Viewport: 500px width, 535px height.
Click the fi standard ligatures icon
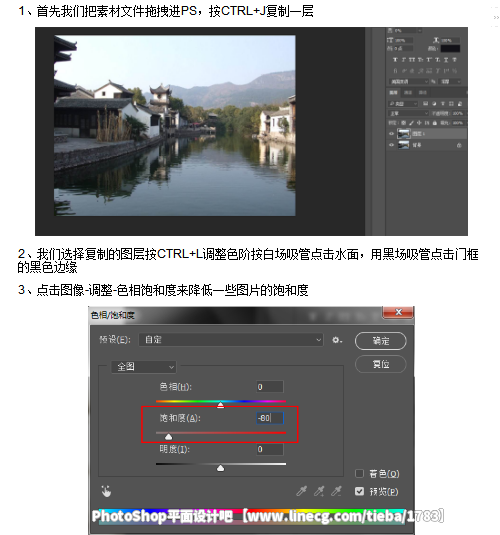coord(396,71)
